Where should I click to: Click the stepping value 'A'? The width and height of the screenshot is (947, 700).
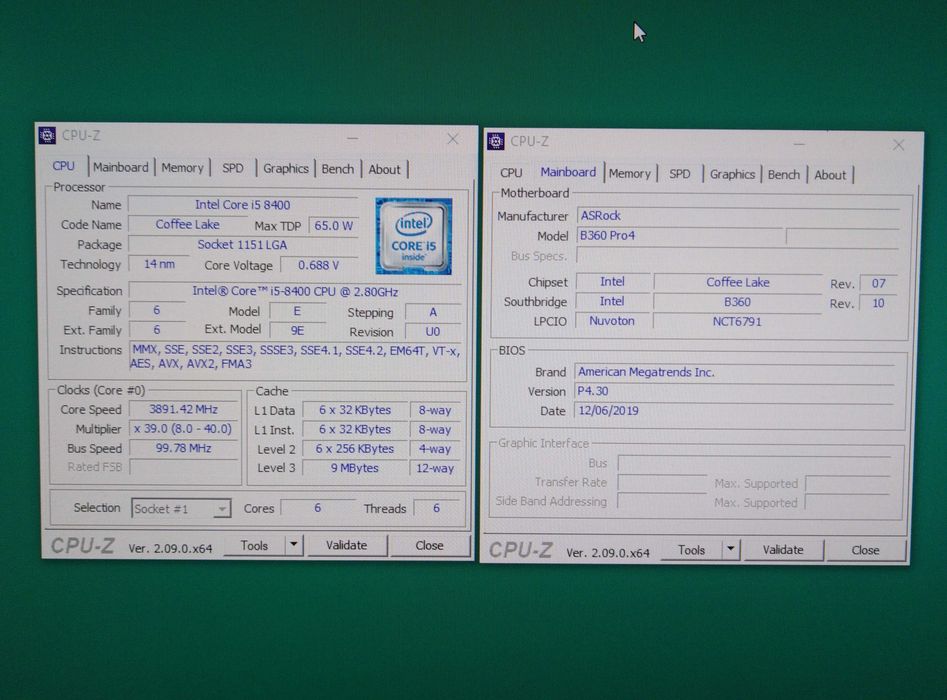pyautogui.click(x=433, y=312)
